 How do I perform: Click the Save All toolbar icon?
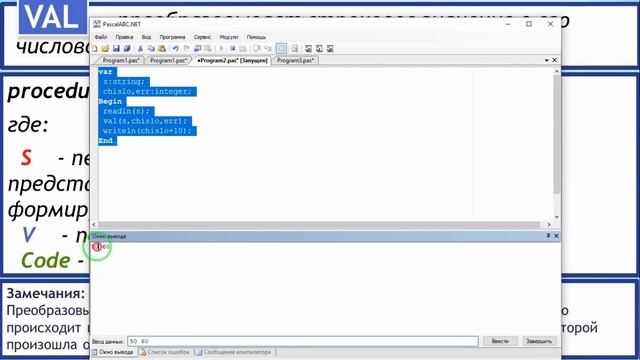tap(127, 49)
